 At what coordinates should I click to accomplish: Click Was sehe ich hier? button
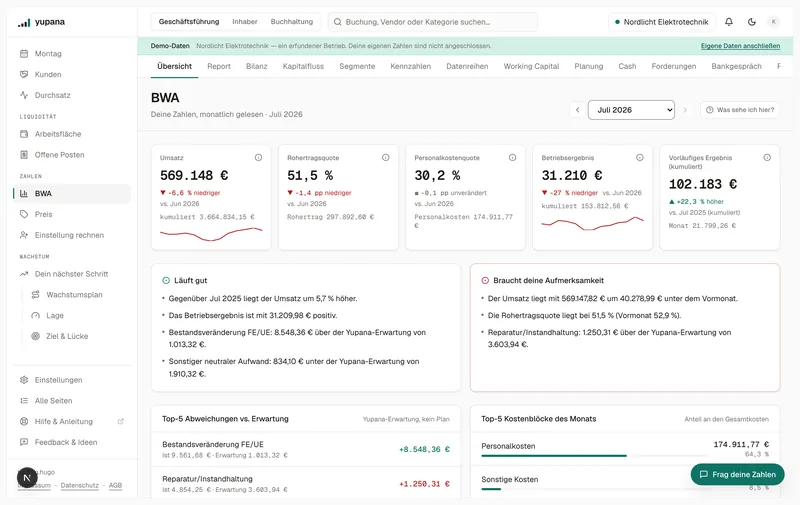740,110
